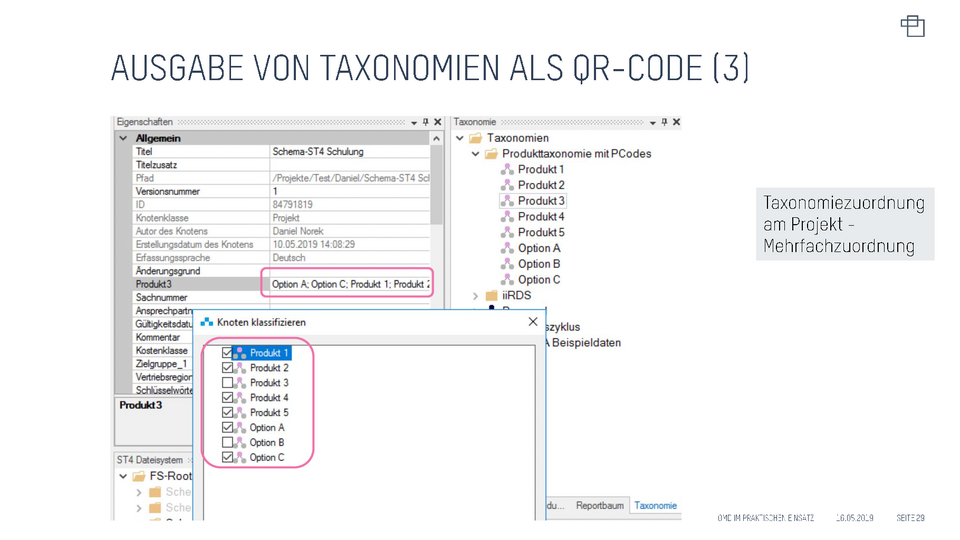960x540 pixels.
Task: Click the Produkt 1 taxonomy node icon
Action: [507, 170]
